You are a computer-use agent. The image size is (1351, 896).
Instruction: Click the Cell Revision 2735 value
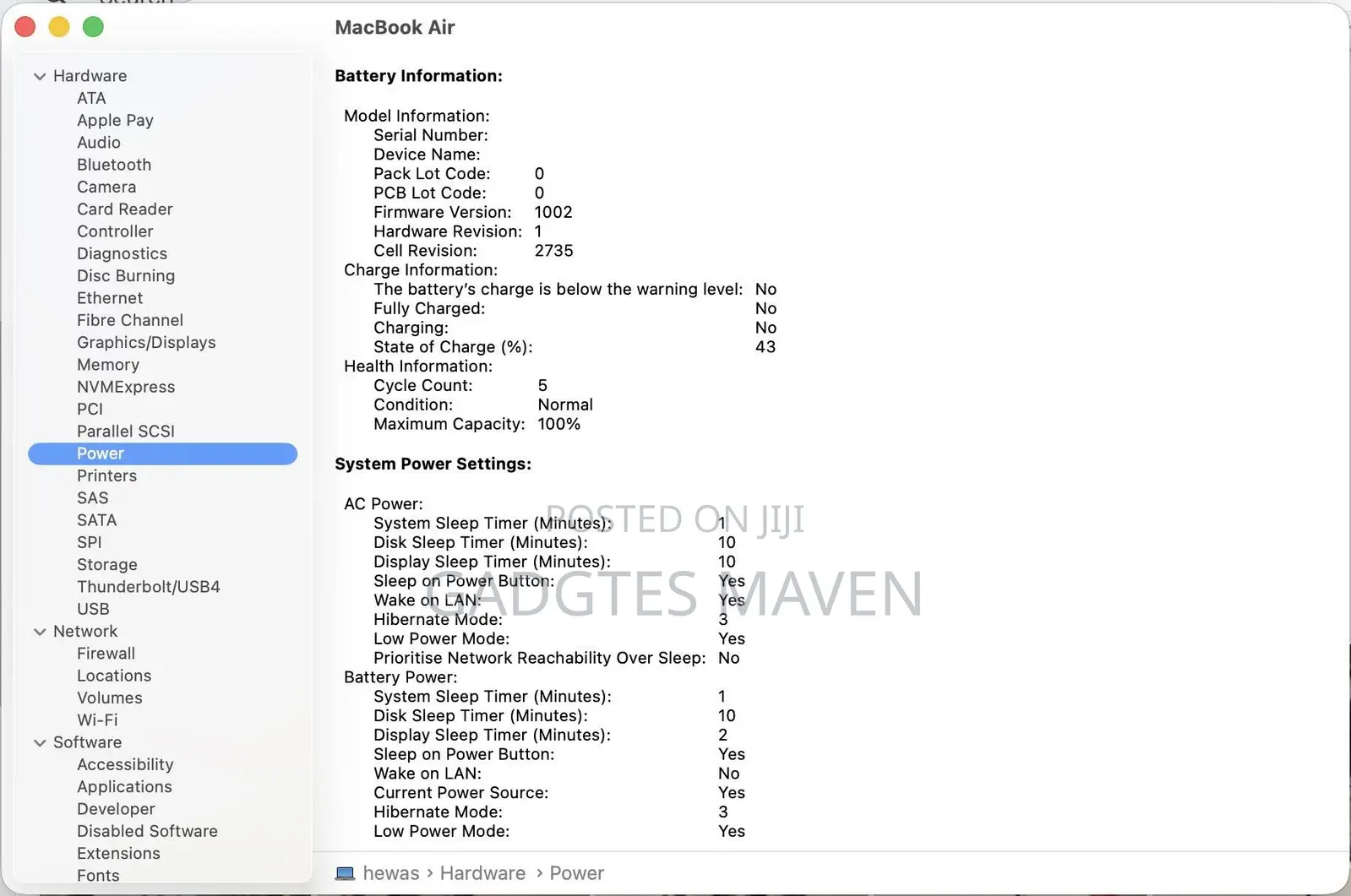[x=553, y=251]
